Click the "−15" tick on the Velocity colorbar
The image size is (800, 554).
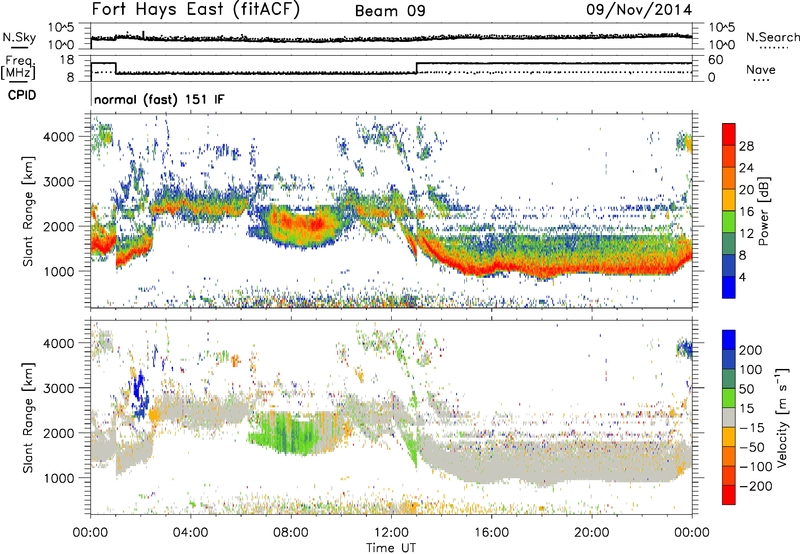751,427
